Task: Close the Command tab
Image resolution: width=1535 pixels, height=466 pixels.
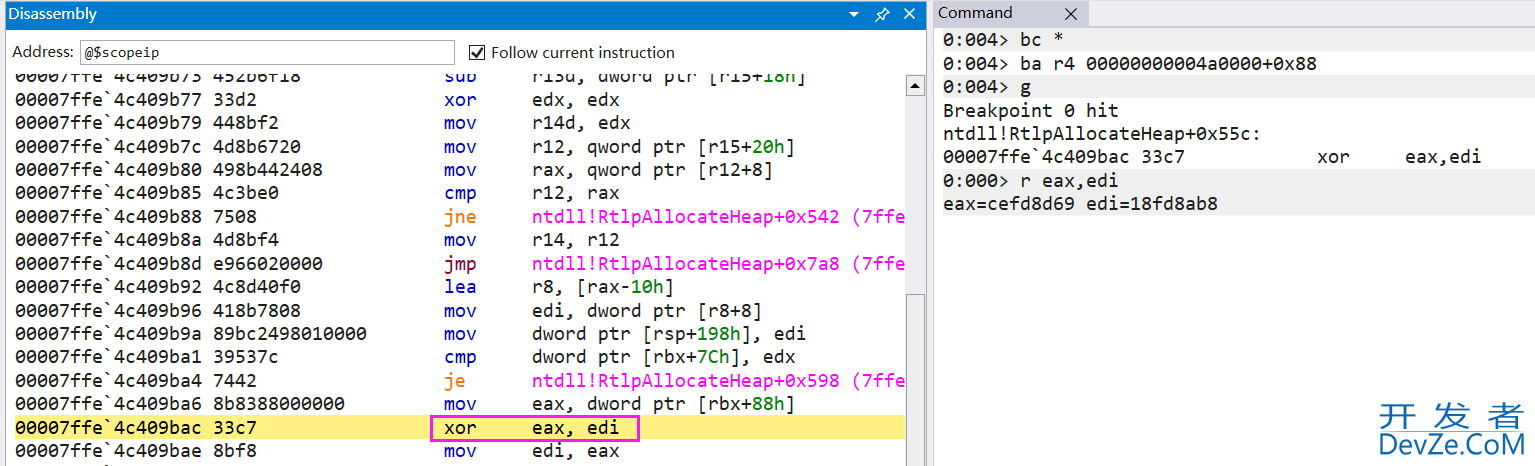Action: [1071, 14]
